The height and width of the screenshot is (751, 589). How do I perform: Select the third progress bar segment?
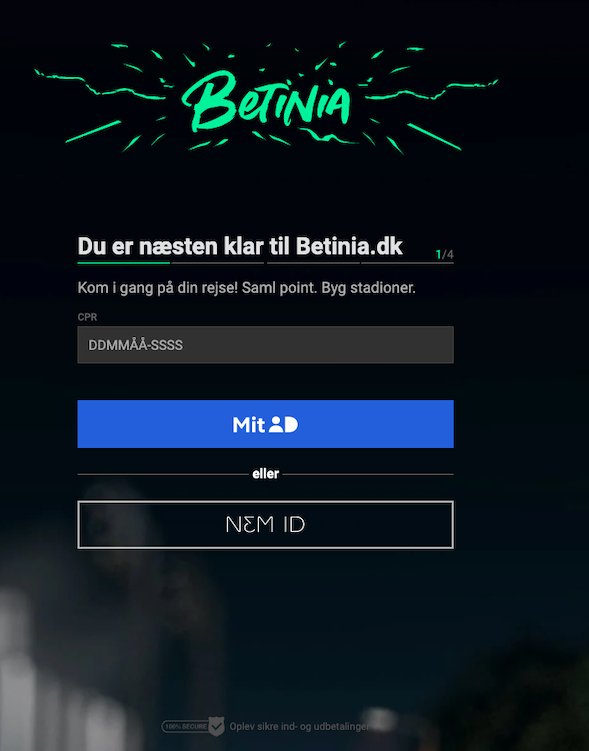(313, 262)
